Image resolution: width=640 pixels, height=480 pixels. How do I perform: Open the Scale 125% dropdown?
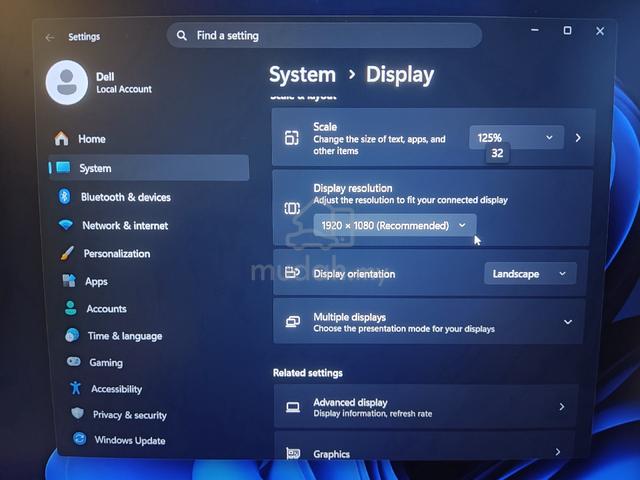click(516, 138)
